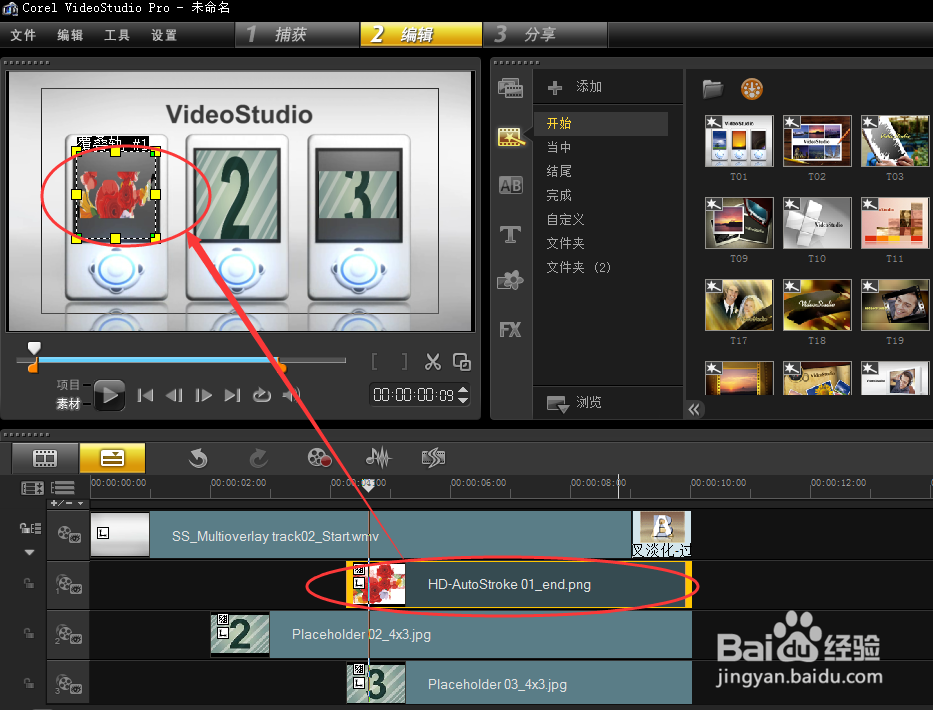Screen dimensions: 933x710
Task: Undo the last action
Action: coord(198,458)
